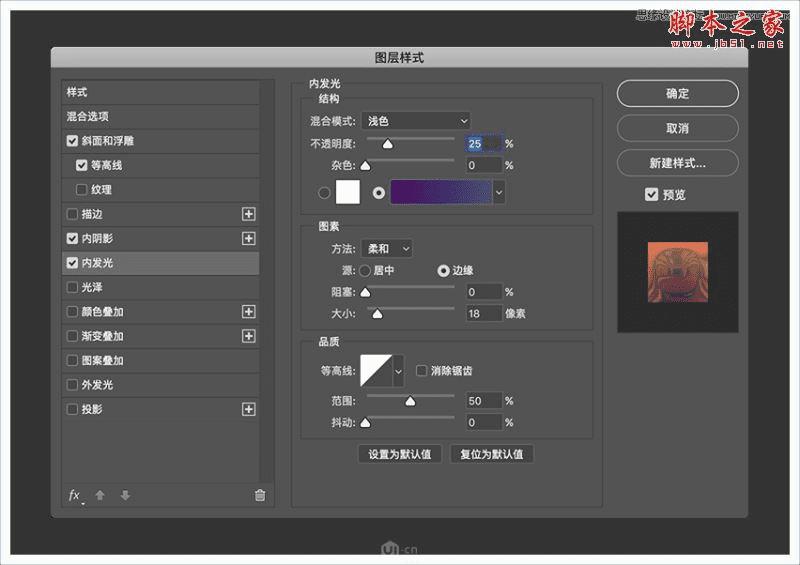Toggle the 预览 preview checkbox

click(x=652, y=194)
